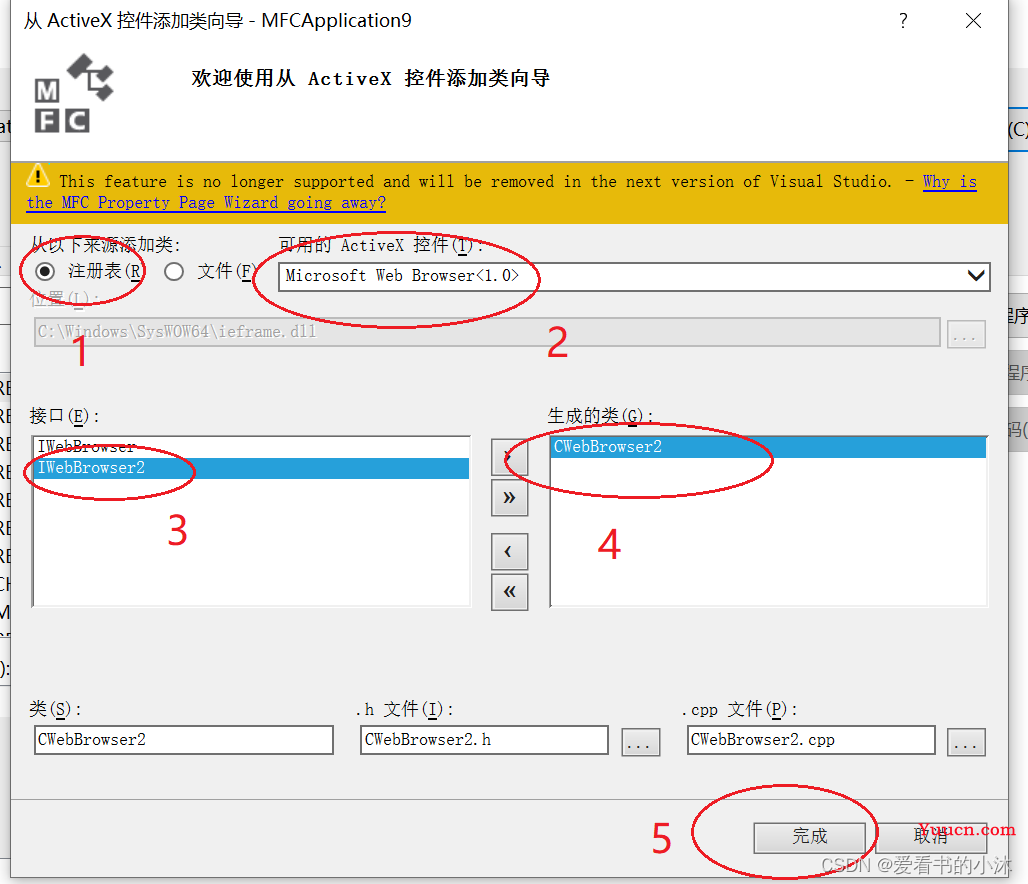Image resolution: width=1028 pixels, height=884 pixels.
Task: Select IWebBrowser in the interfaces list
Action: (x=250, y=447)
